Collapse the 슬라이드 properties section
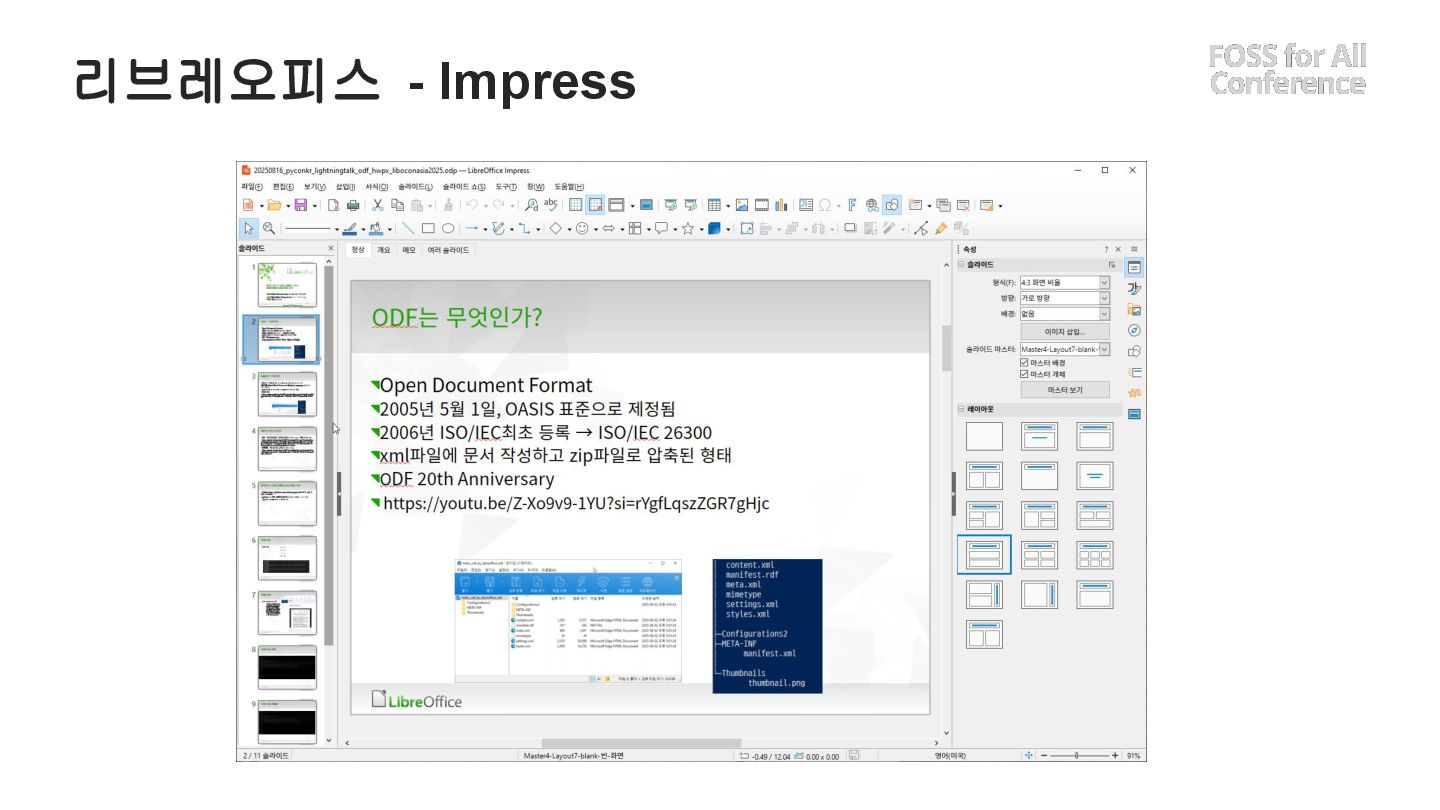1440x810 pixels. click(x=961, y=265)
